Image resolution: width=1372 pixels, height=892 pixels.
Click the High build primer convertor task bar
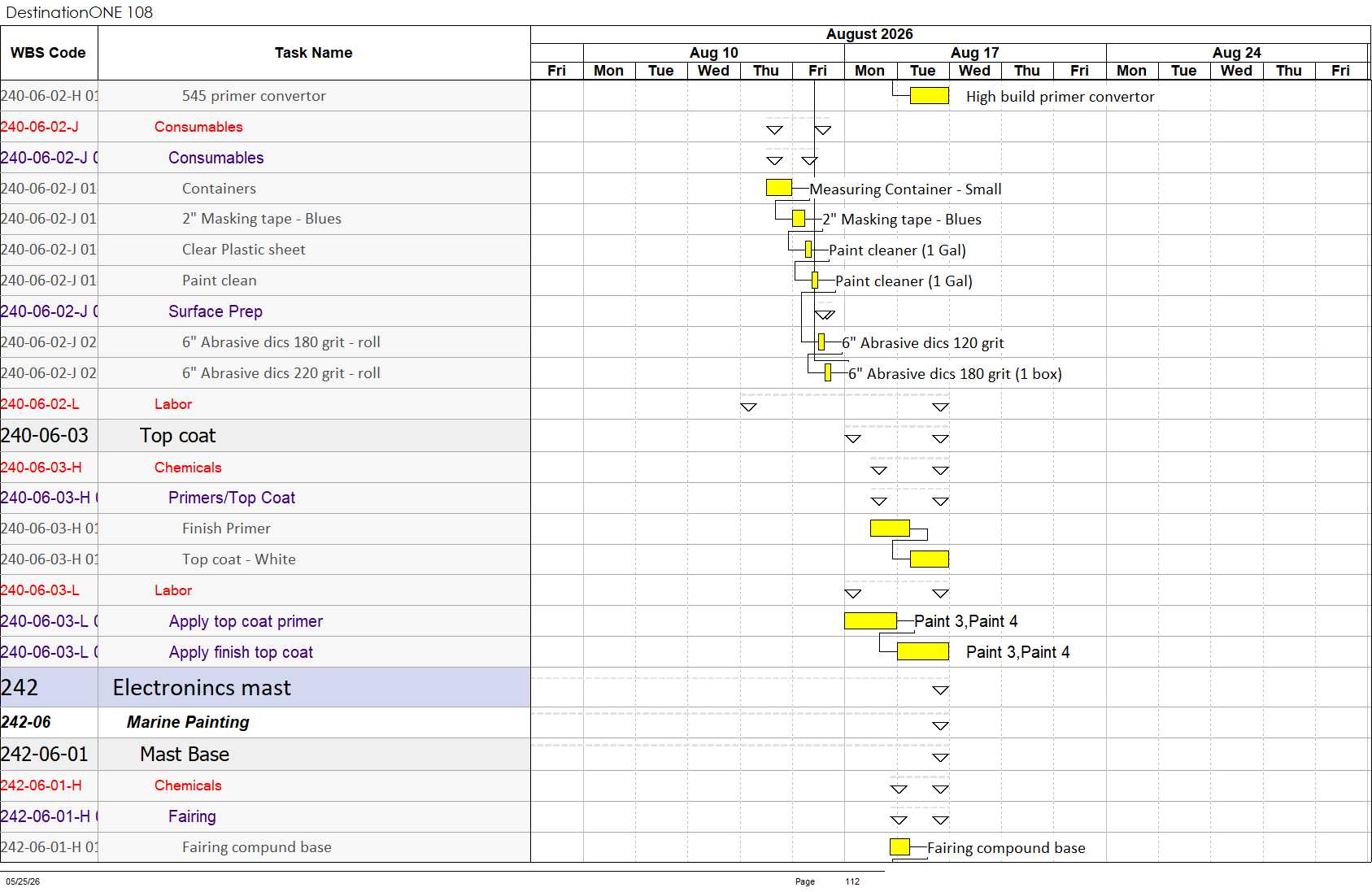point(929,96)
